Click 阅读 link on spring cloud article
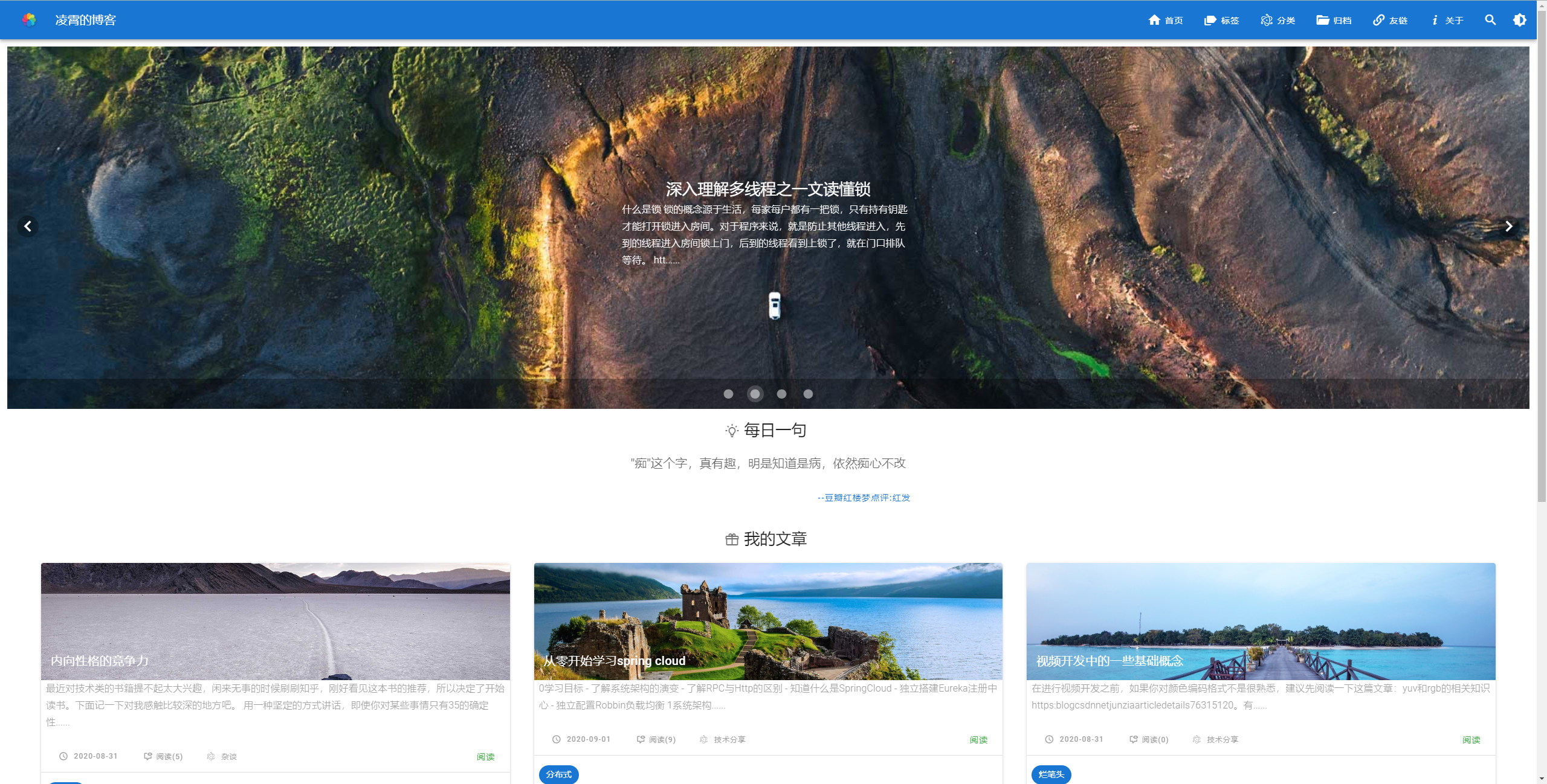Image resolution: width=1547 pixels, height=784 pixels. 978,740
